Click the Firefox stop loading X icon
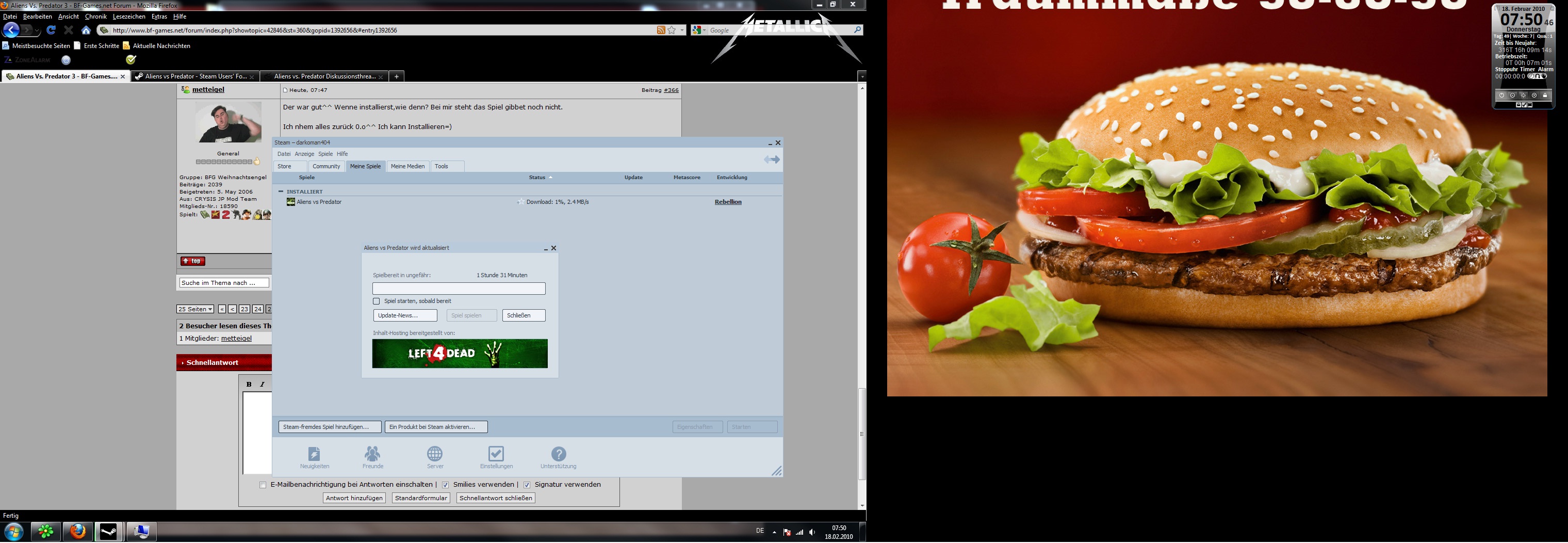The width and height of the screenshot is (1568, 543). 69,30
